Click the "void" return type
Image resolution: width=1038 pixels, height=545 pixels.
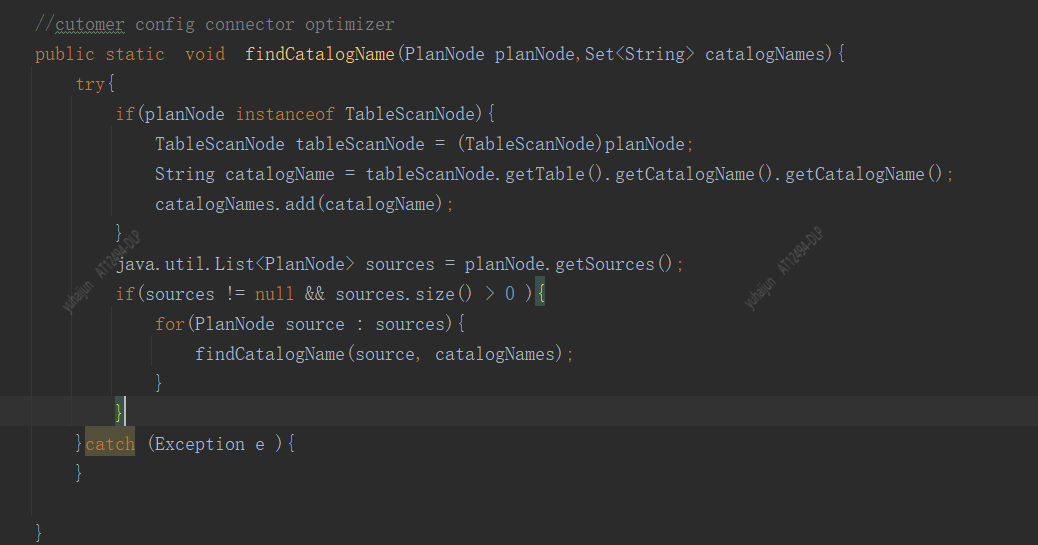205,54
